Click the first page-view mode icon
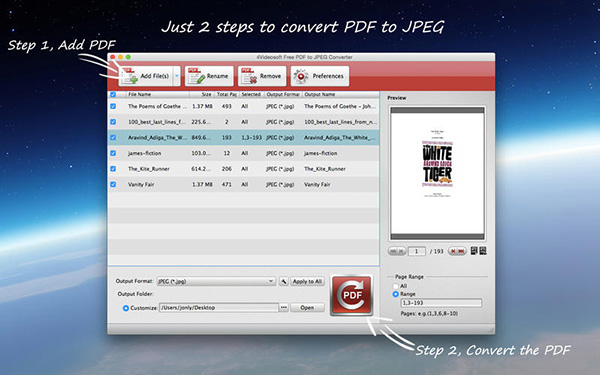 click(474, 251)
